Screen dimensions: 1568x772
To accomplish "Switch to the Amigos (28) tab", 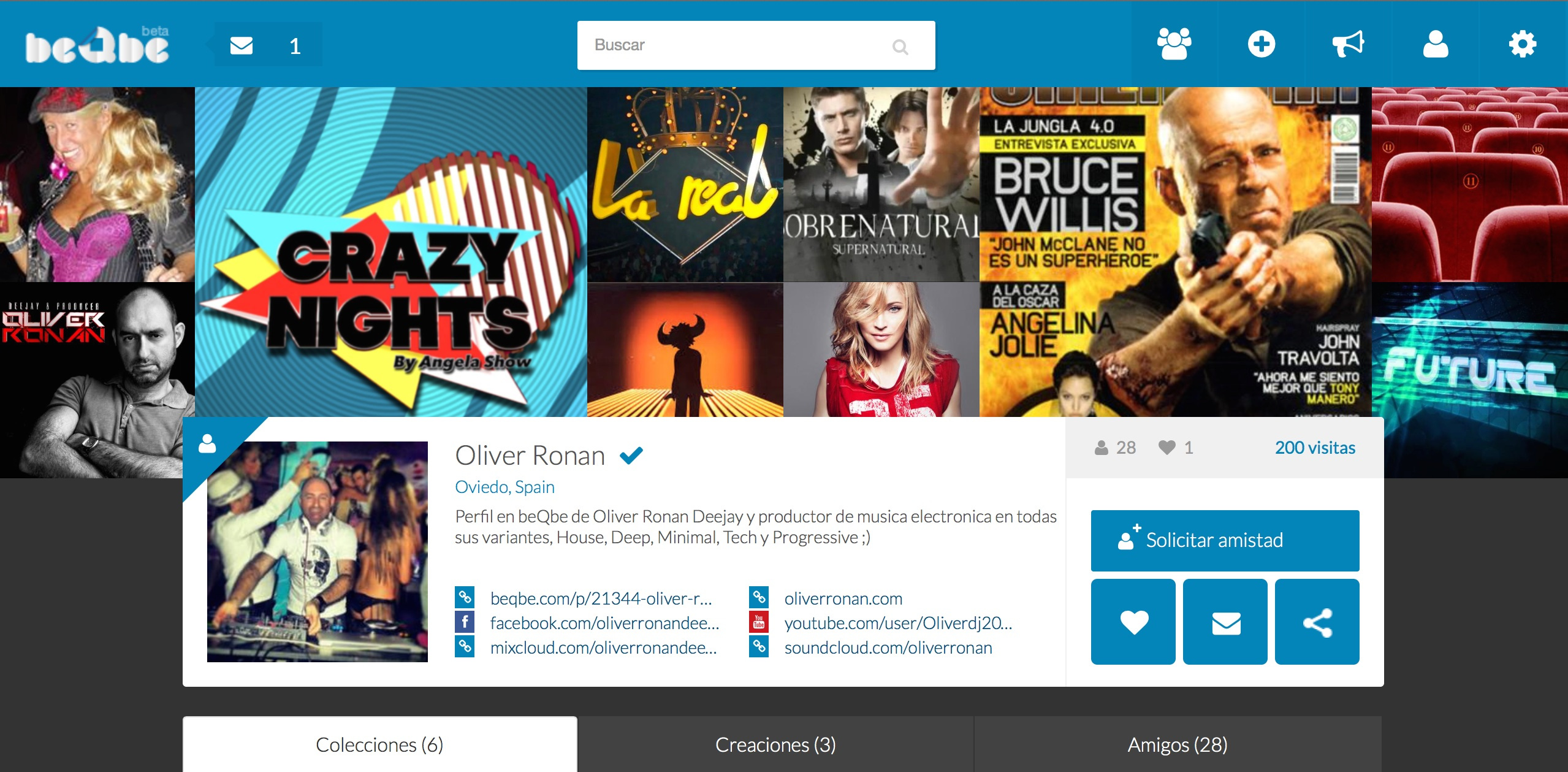I will [1178, 744].
